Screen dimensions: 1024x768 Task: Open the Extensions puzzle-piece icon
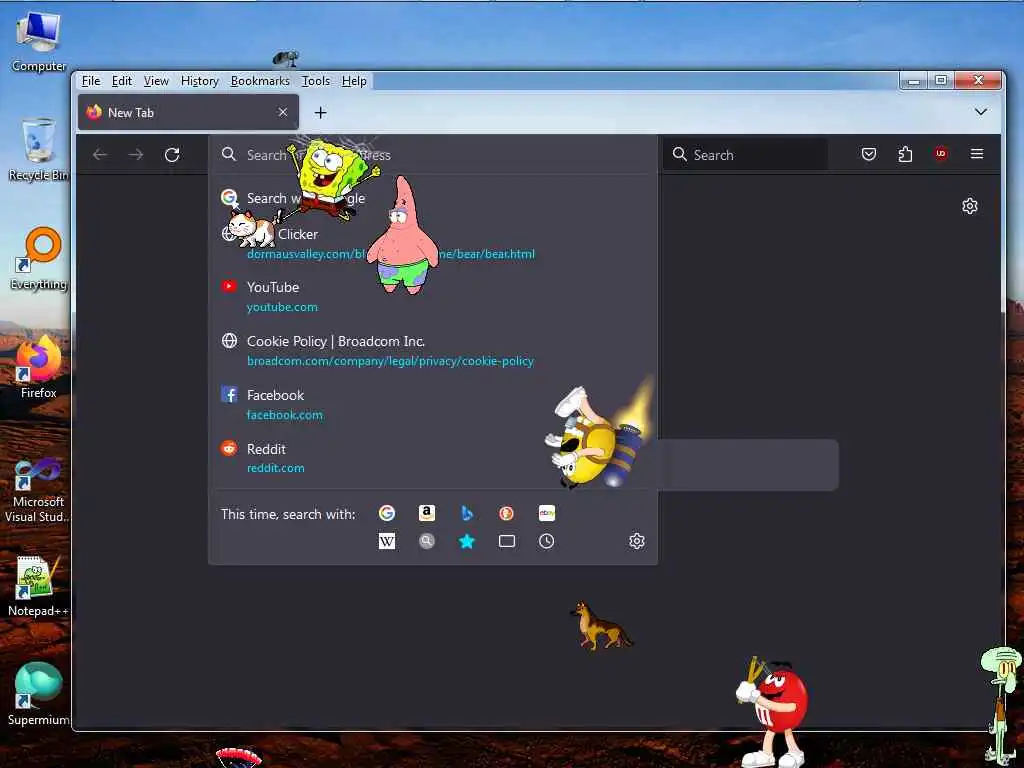tap(905, 154)
